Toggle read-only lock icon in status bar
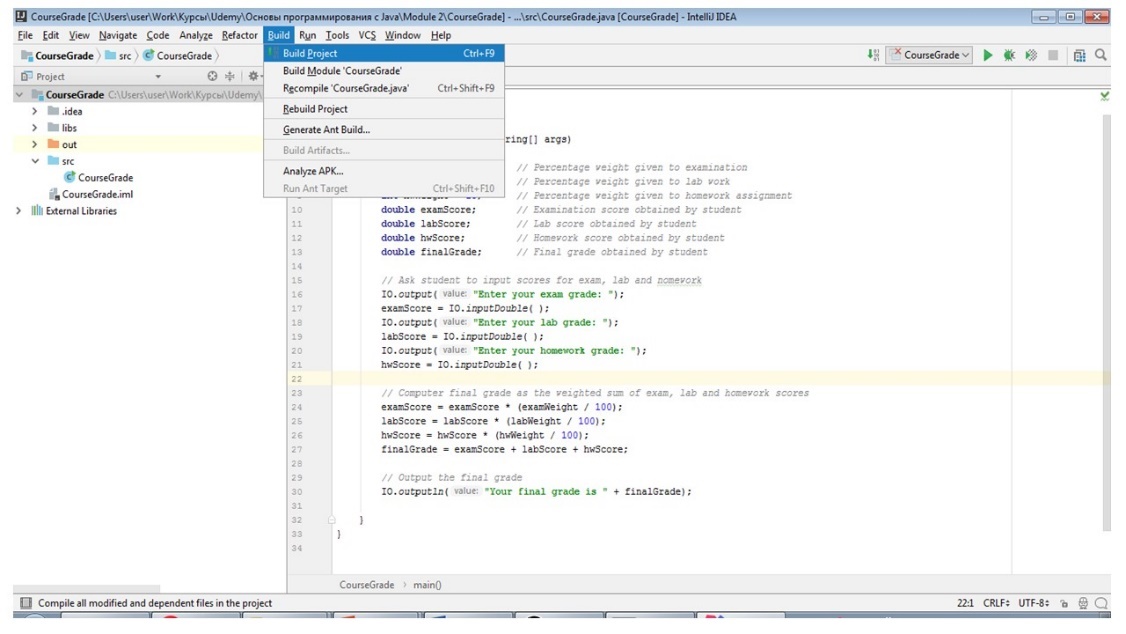Screen dimensions: 1126x634 coord(1065,603)
